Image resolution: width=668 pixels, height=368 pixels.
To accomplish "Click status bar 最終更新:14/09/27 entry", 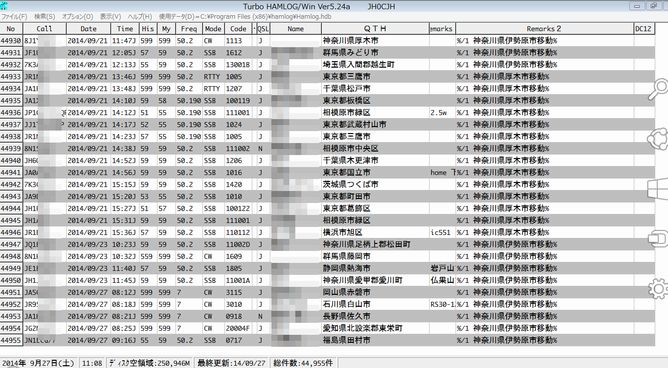I will tap(231, 363).
